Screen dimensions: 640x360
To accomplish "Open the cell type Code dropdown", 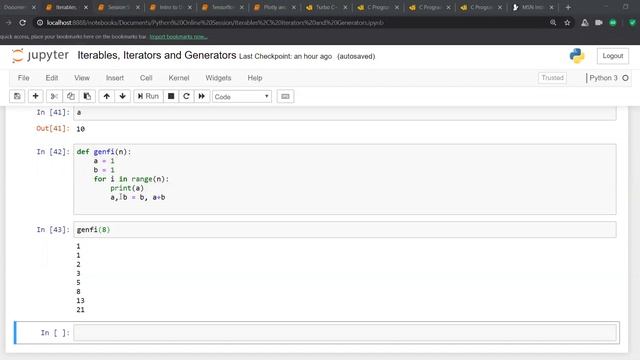I will coord(242,97).
